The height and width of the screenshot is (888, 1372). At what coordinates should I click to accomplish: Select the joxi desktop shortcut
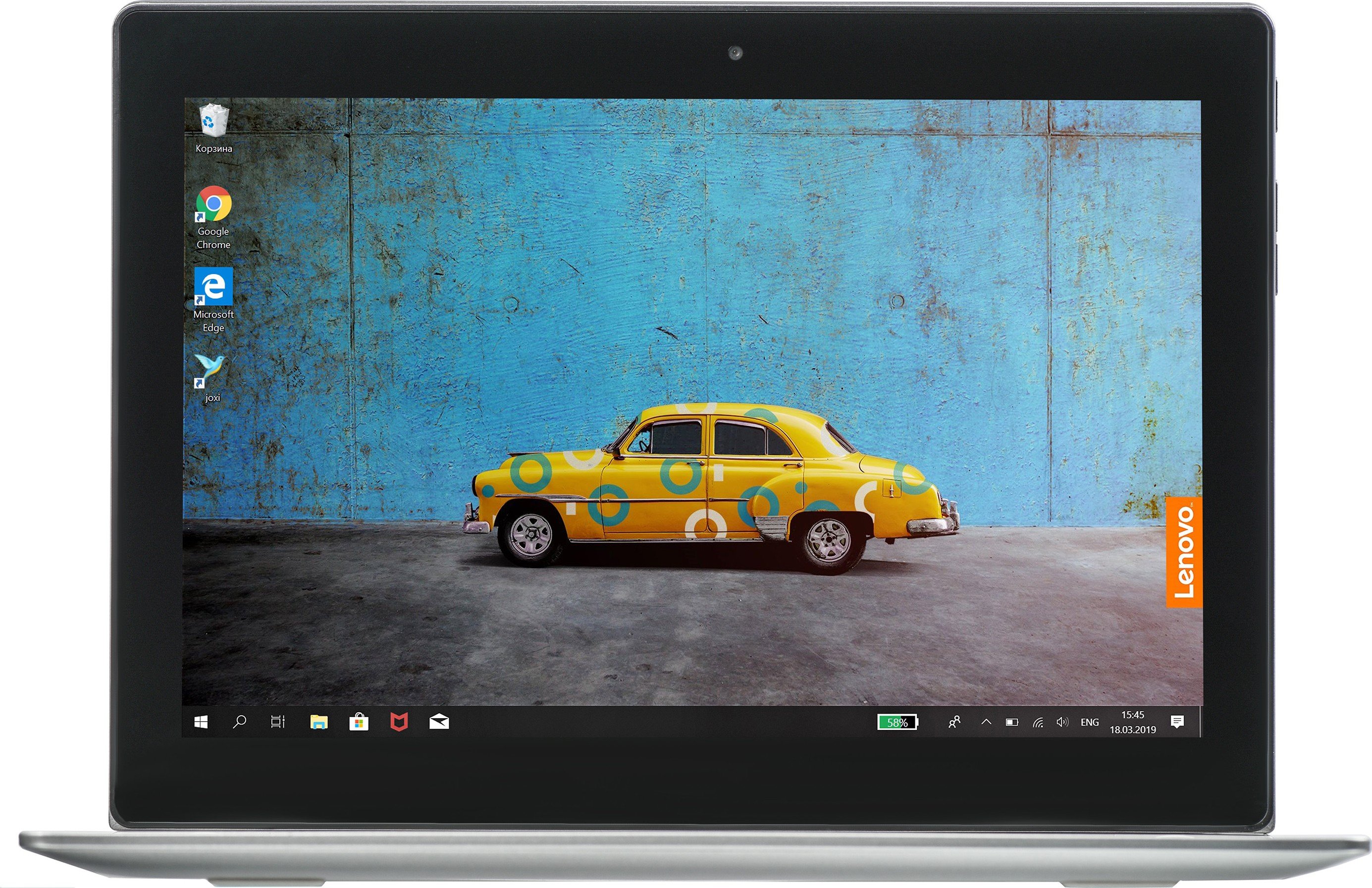pos(212,378)
